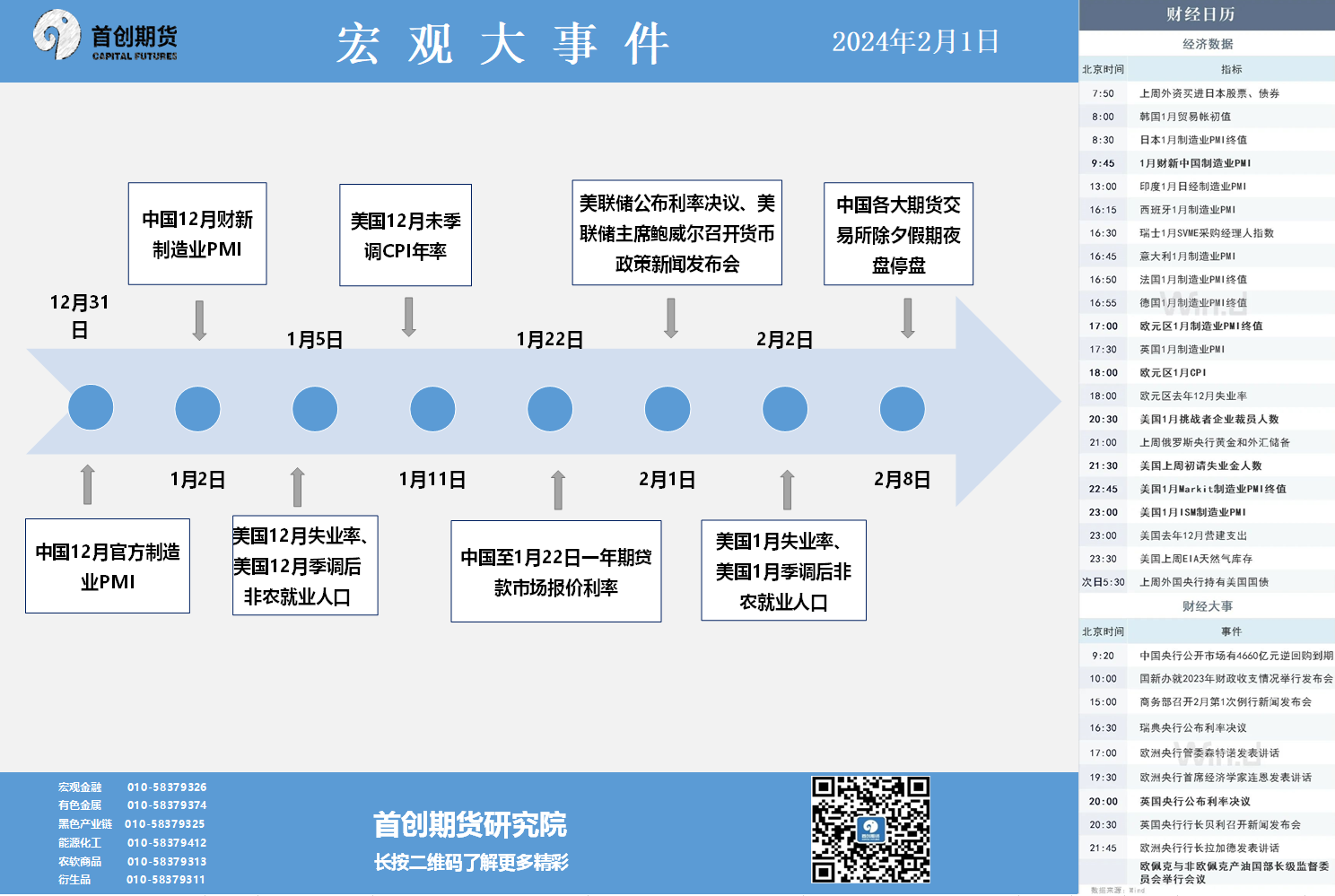Click the Capital Futures company logo

click(106, 36)
